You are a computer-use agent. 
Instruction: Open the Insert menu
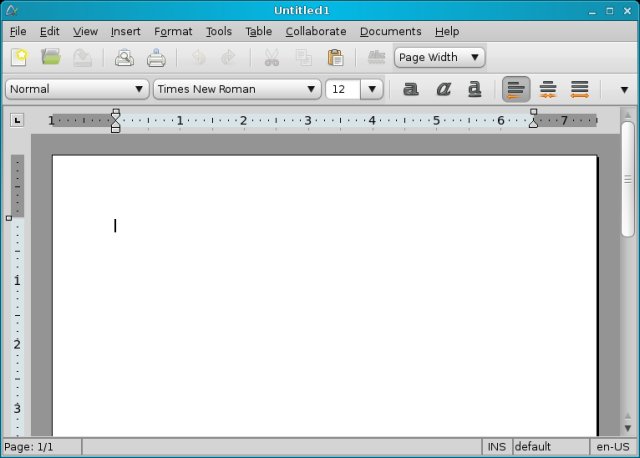tap(125, 31)
